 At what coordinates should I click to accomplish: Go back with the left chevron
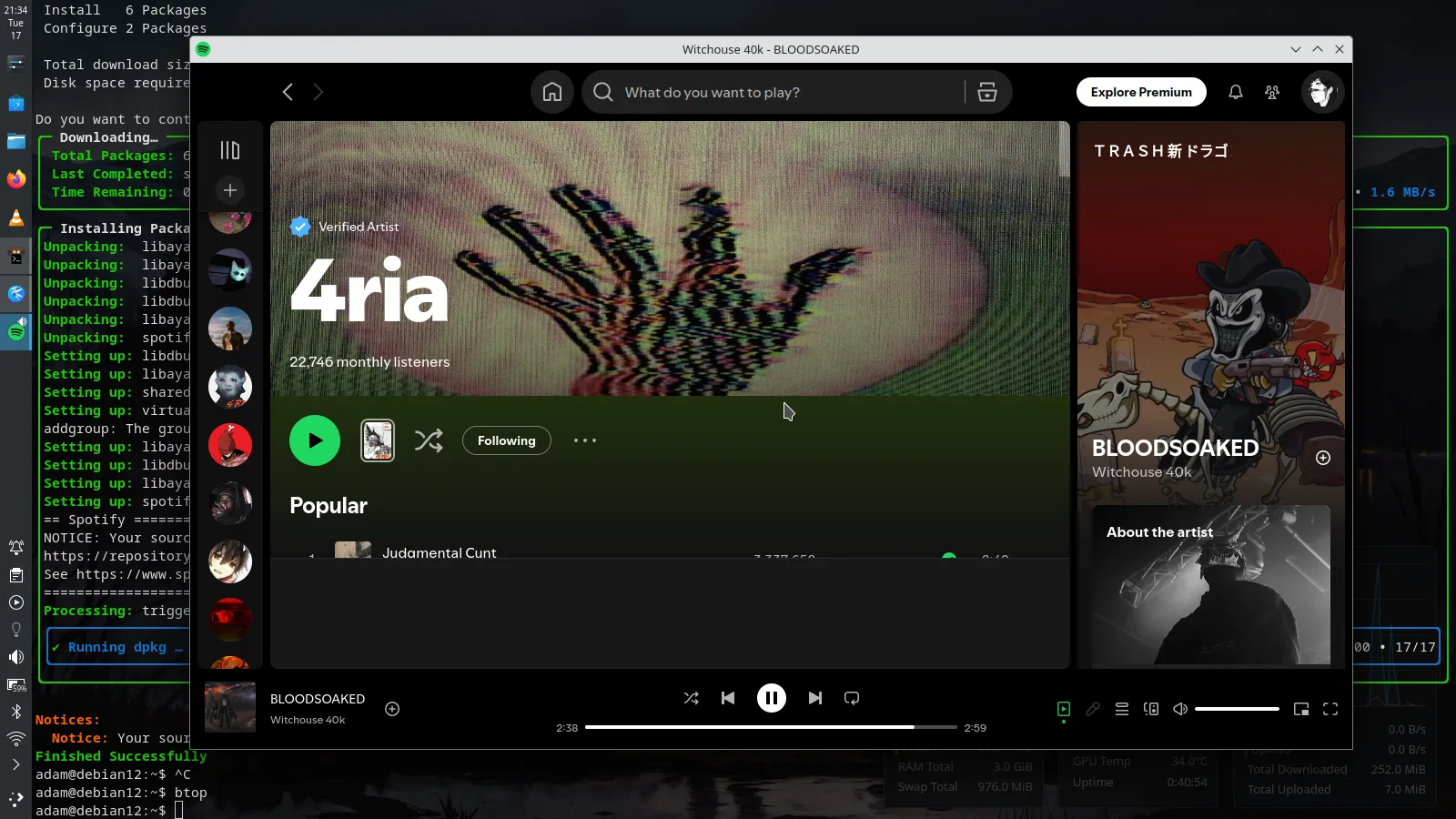tap(288, 92)
